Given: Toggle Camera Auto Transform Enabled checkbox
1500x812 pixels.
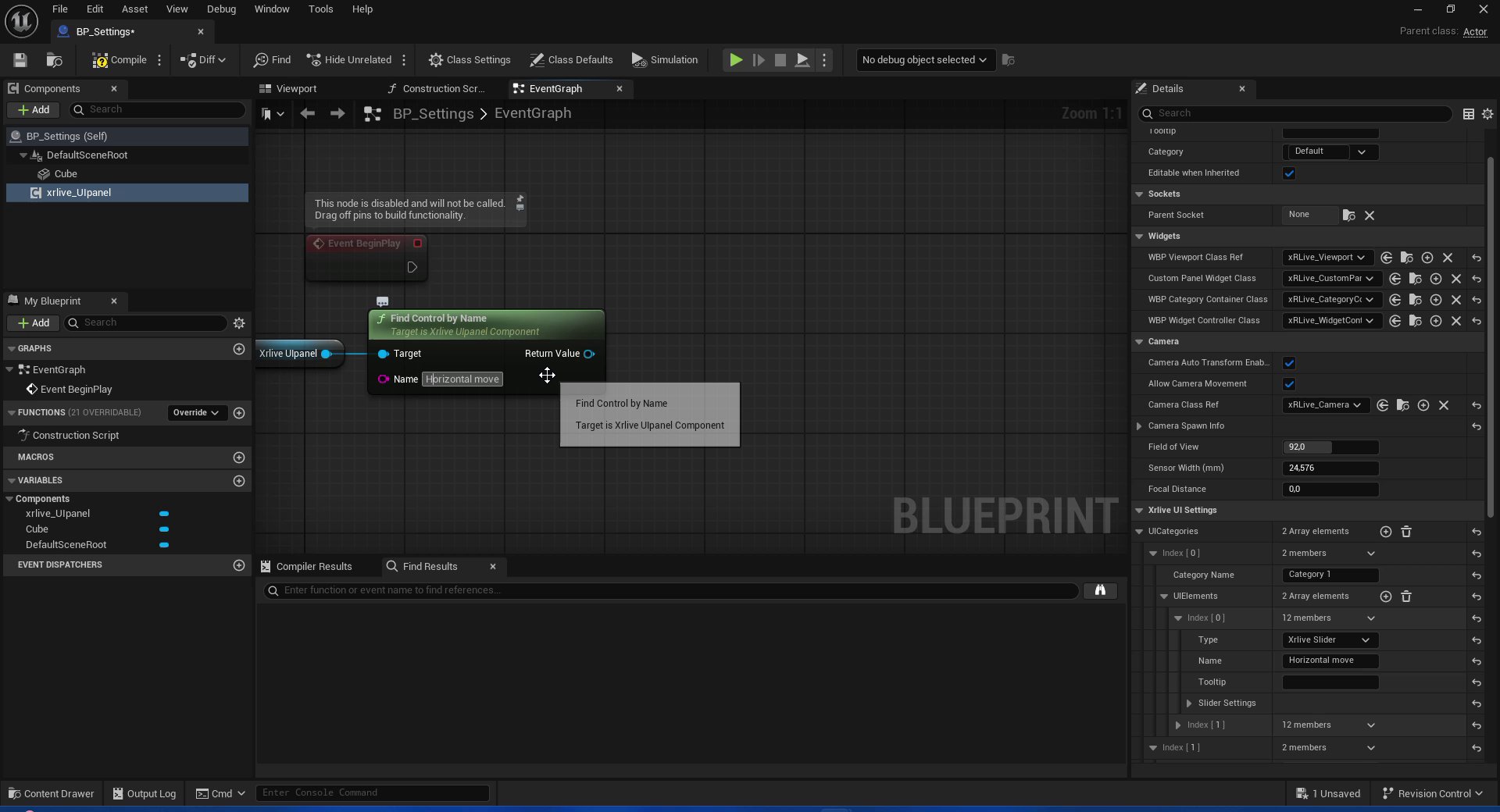Looking at the screenshot, I should (1289, 363).
